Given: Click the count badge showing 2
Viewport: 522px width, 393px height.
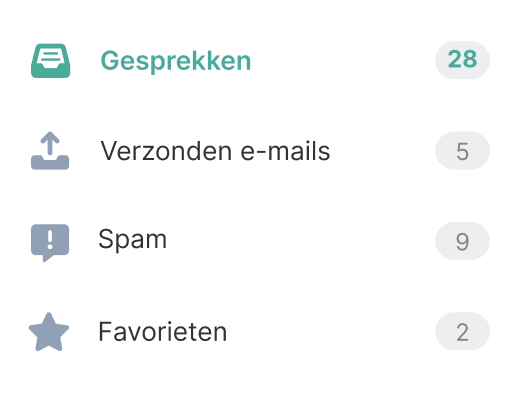Looking at the screenshot, I should pos(462,331).
